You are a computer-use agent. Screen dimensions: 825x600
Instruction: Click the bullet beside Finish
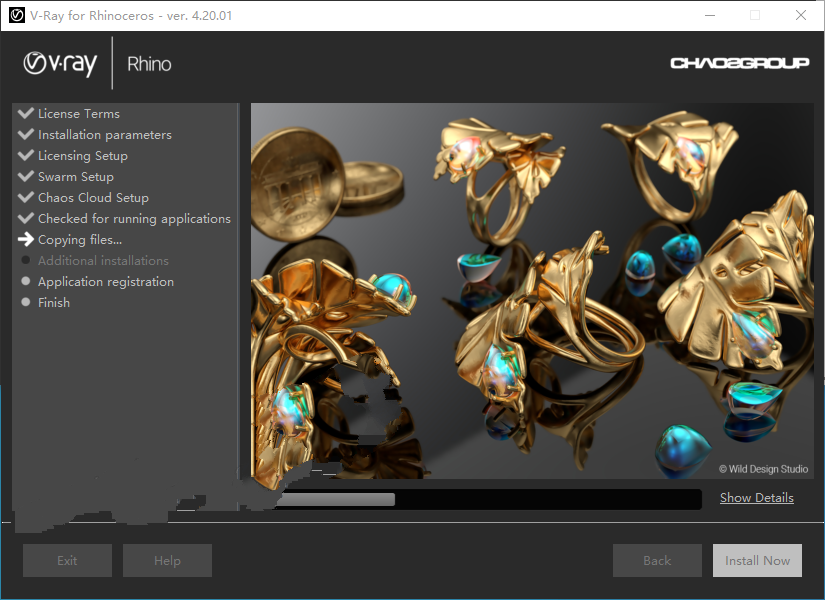pos(25,302)
